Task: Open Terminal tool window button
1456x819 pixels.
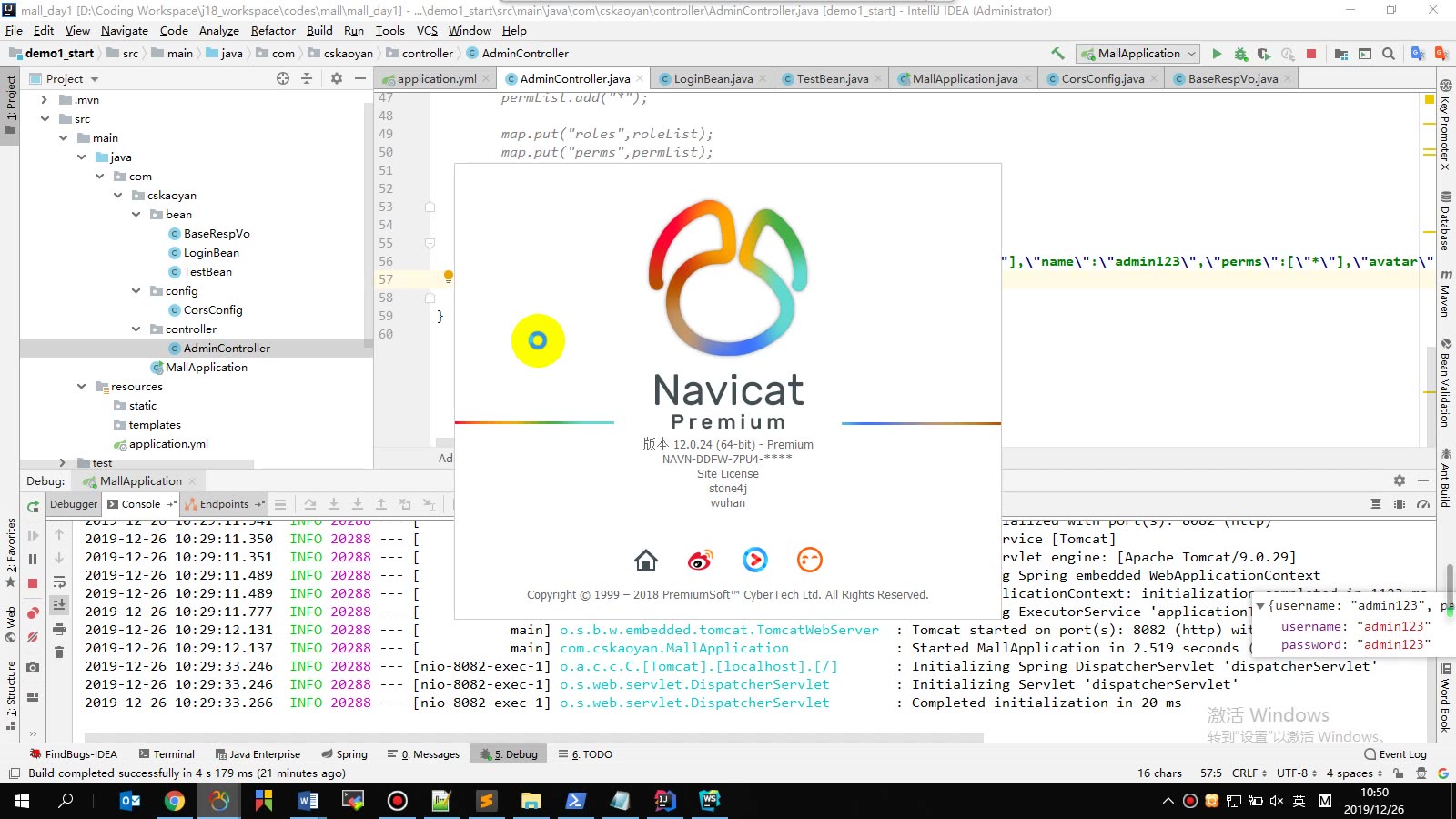Action: tap(167, 754)
